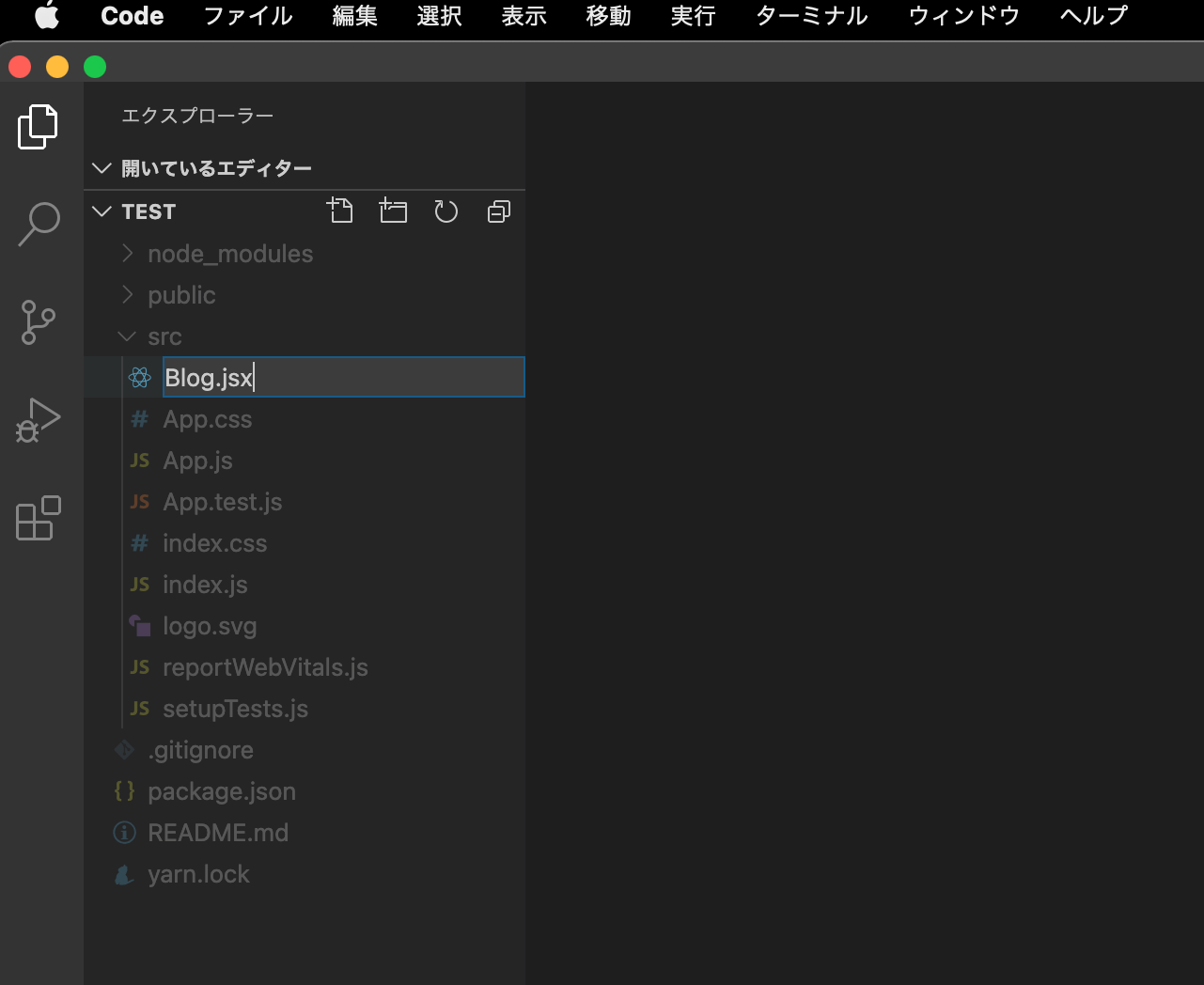Open the ファイル menu

click(248, 16)
